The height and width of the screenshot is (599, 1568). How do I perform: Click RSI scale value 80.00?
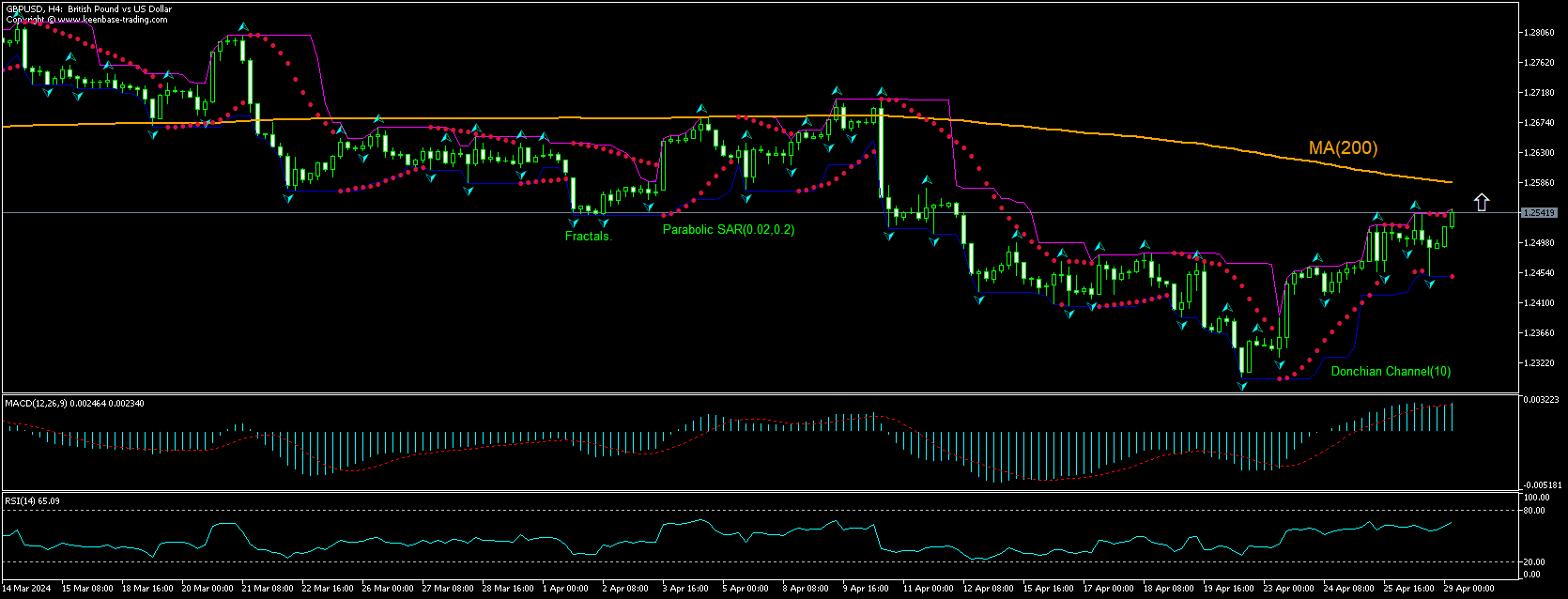[1534, 511]
